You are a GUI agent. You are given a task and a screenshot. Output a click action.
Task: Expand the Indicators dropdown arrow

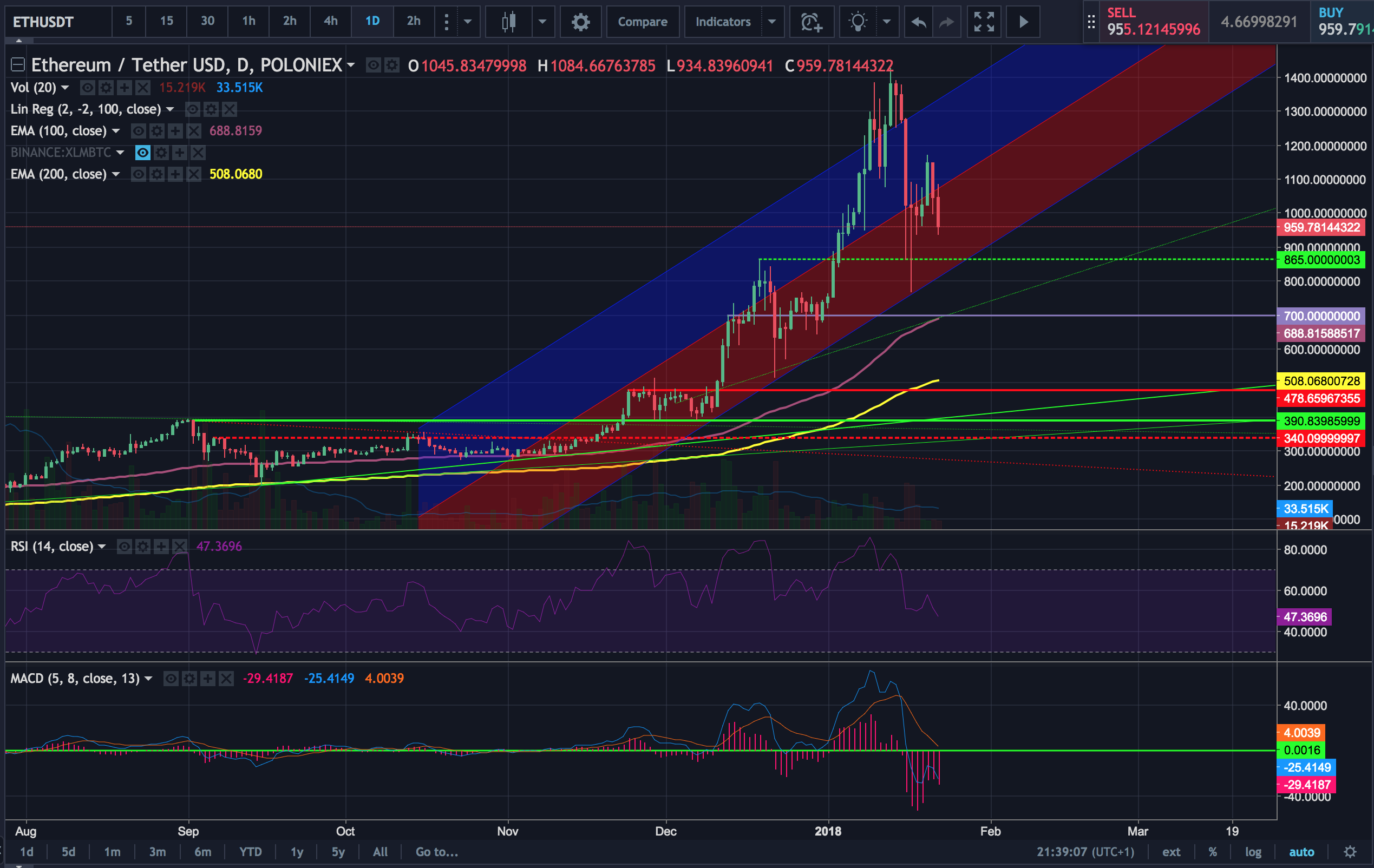[x=772, y=22]
